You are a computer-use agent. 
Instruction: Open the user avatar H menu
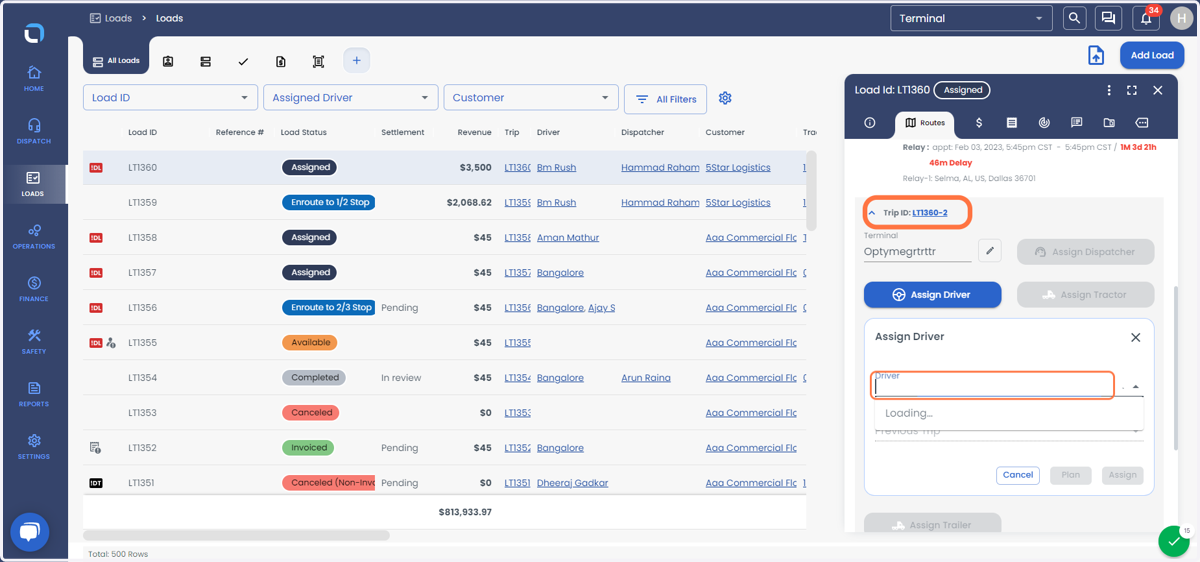(x=1181, y=18)
